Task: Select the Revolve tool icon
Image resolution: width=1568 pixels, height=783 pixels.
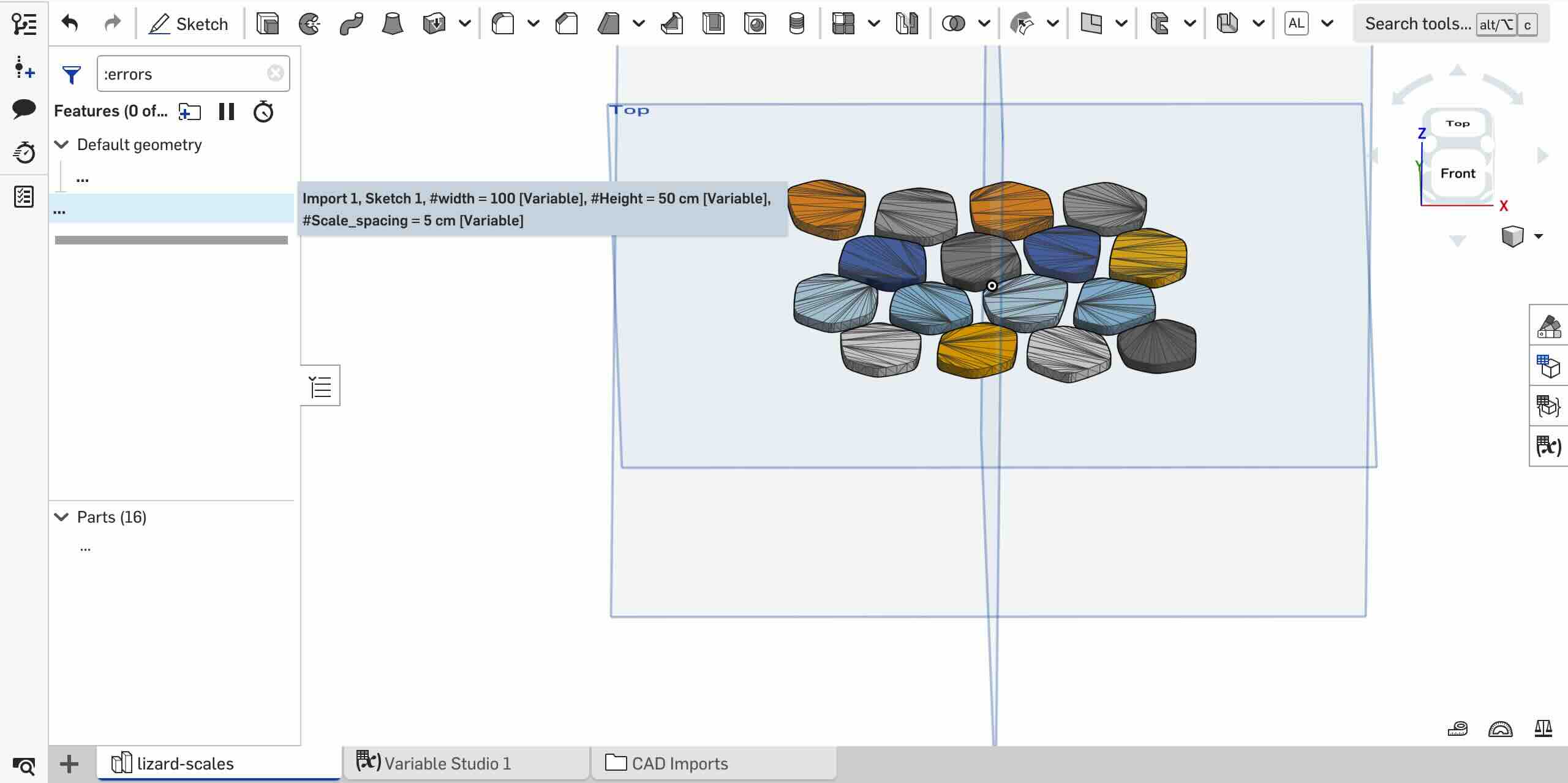Action: point(309,24)
